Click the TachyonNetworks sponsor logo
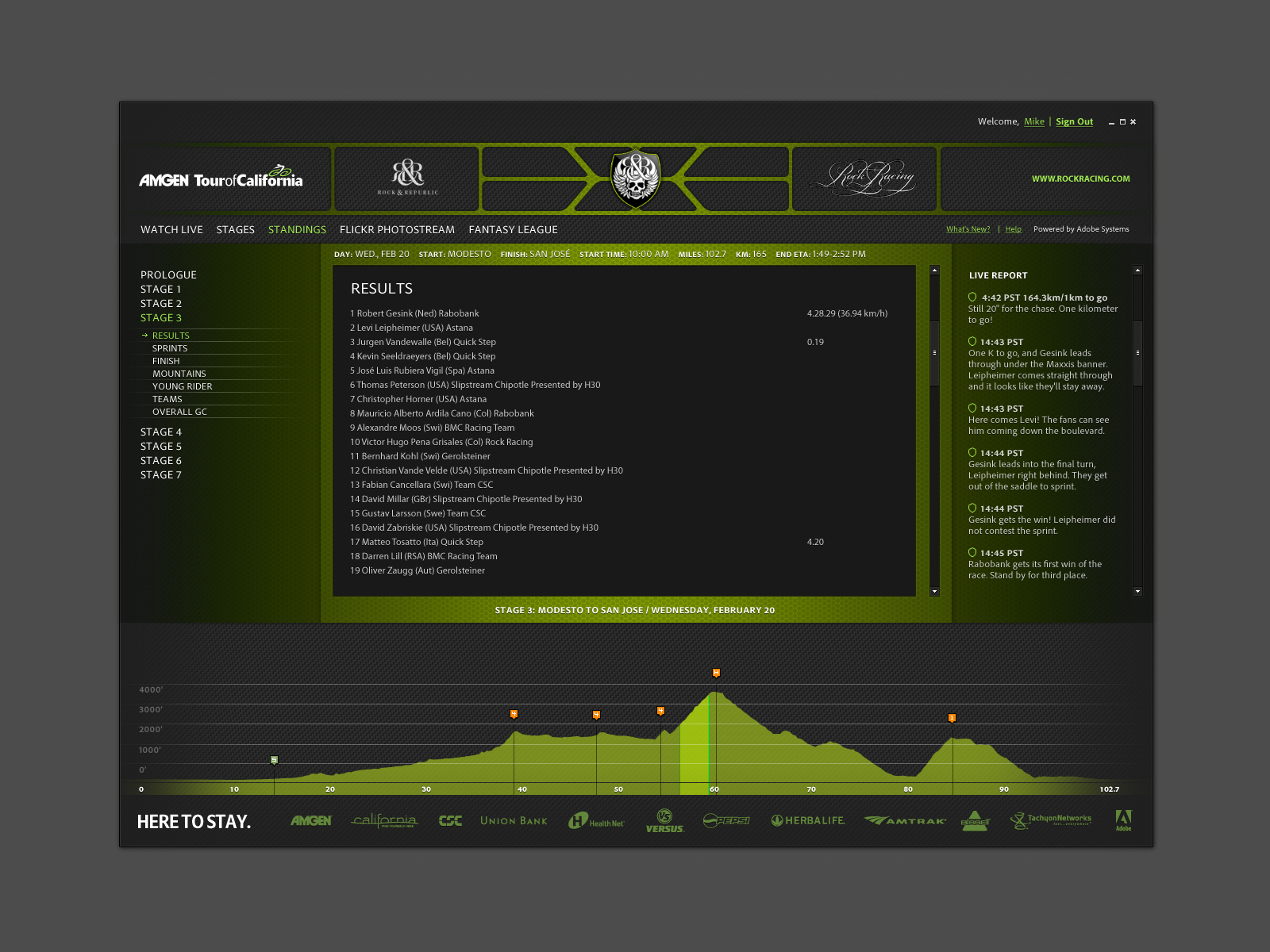Image resolution: width=1270 pixels, height=952 pixels. (x=1051, y=820)
